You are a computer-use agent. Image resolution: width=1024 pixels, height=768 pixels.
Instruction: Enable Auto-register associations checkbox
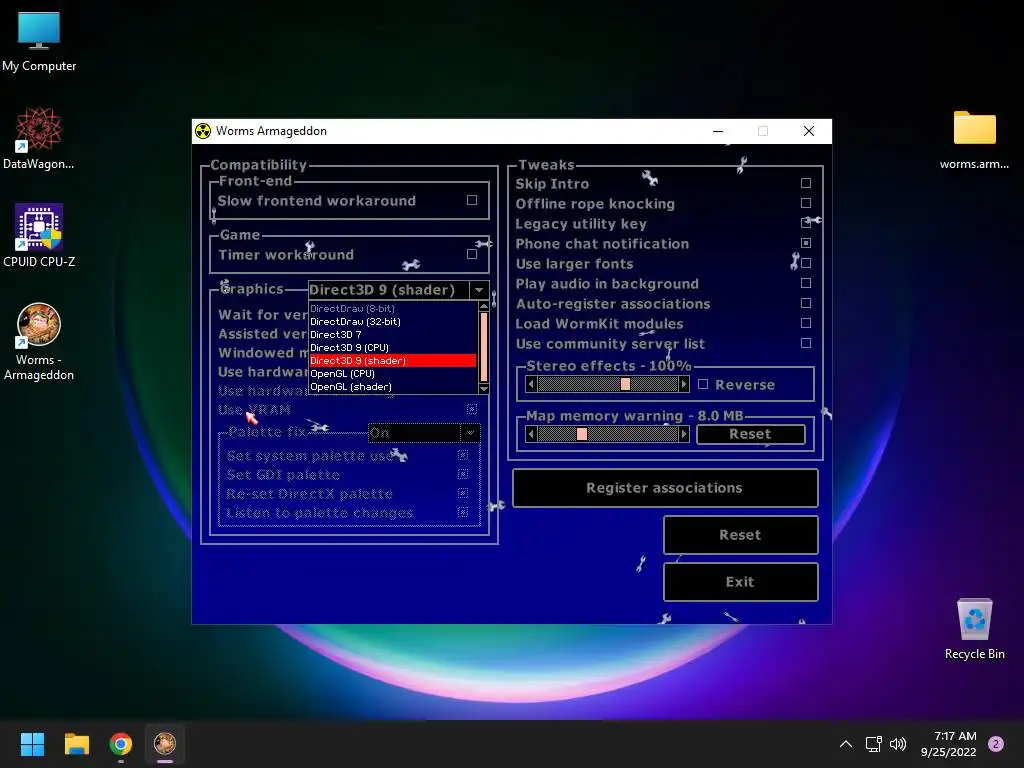(x=806, y=303)
